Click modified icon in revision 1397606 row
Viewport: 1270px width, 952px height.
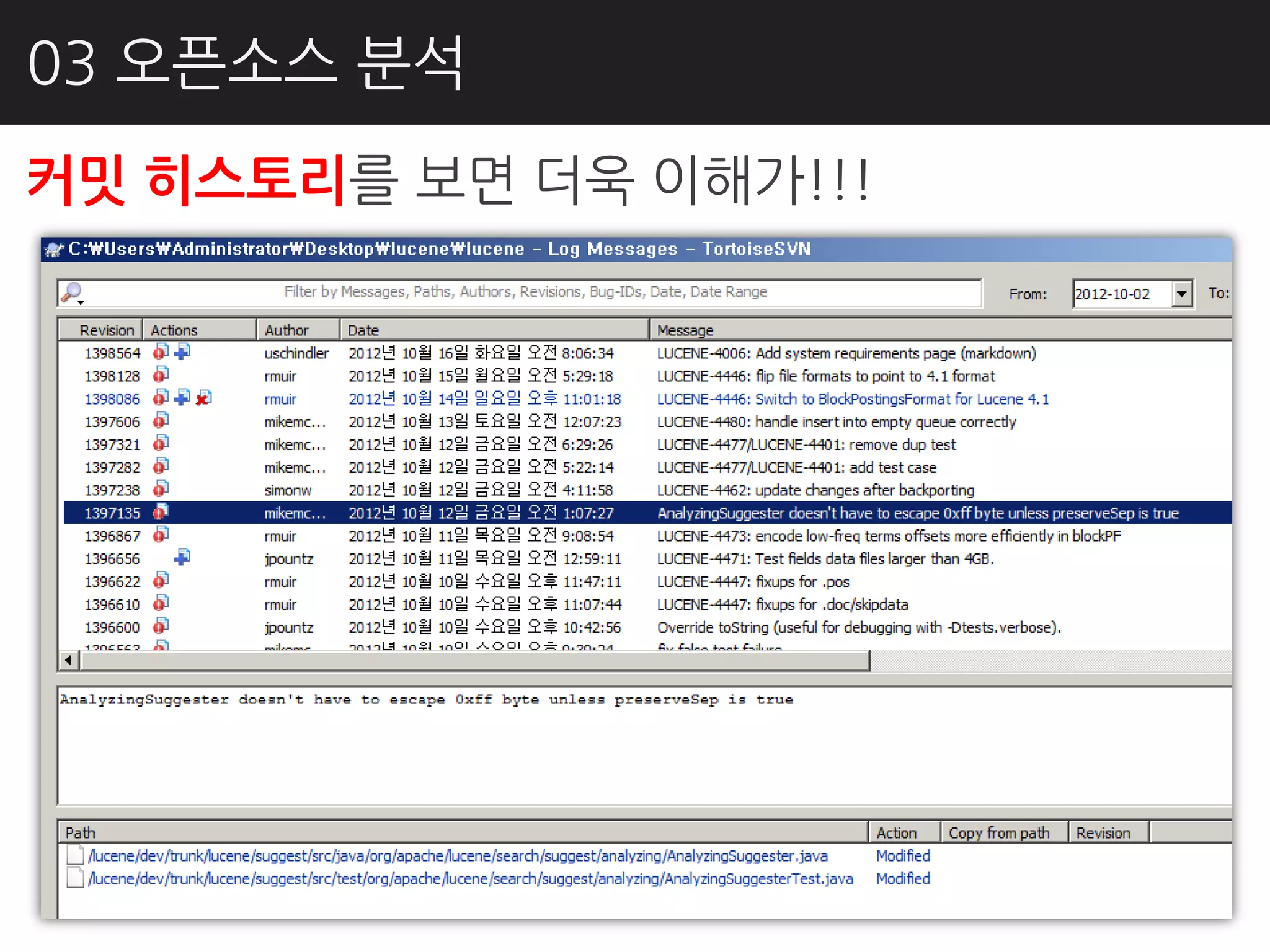point(161,421)
